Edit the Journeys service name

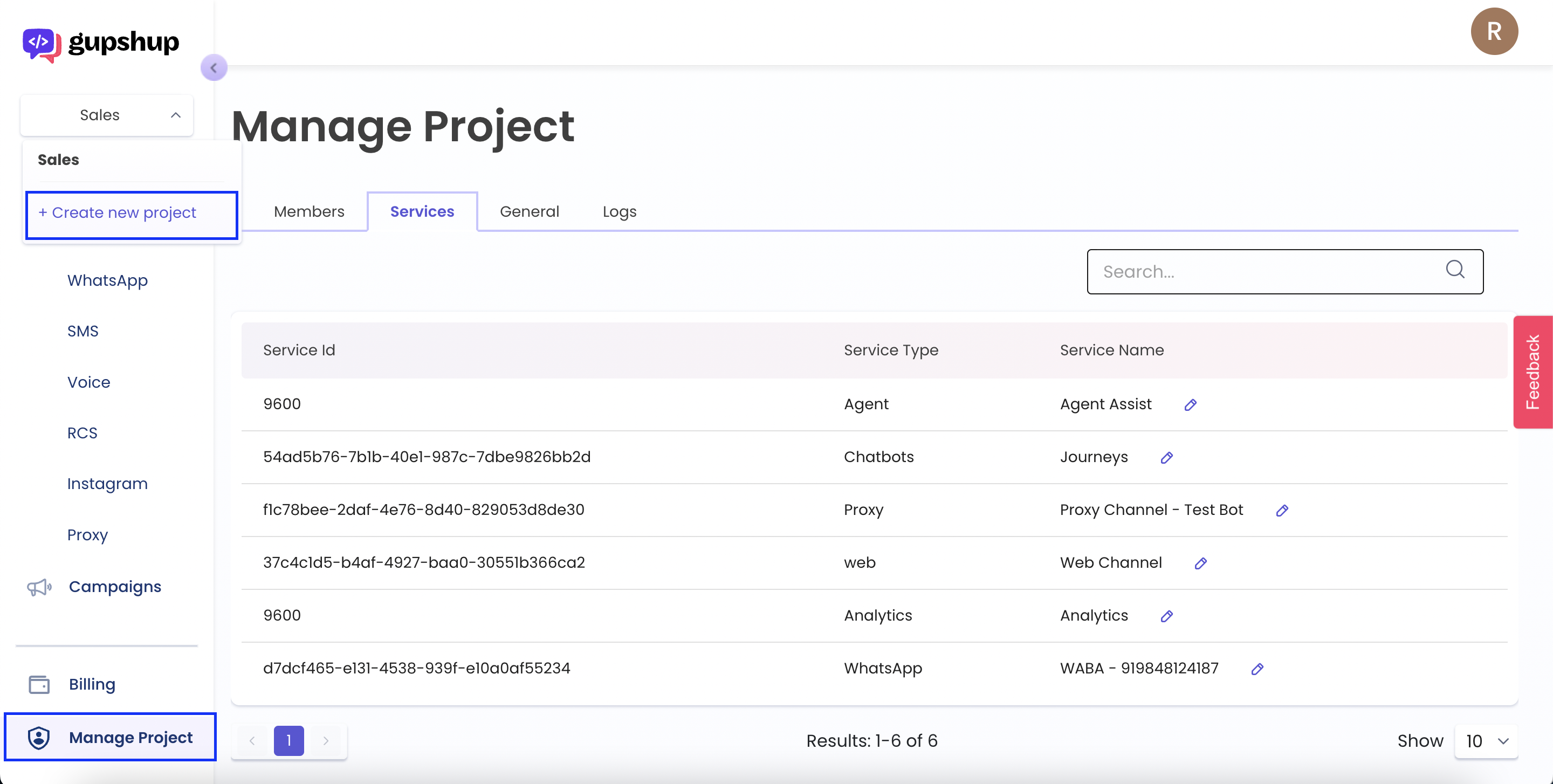coord(1166,457)
